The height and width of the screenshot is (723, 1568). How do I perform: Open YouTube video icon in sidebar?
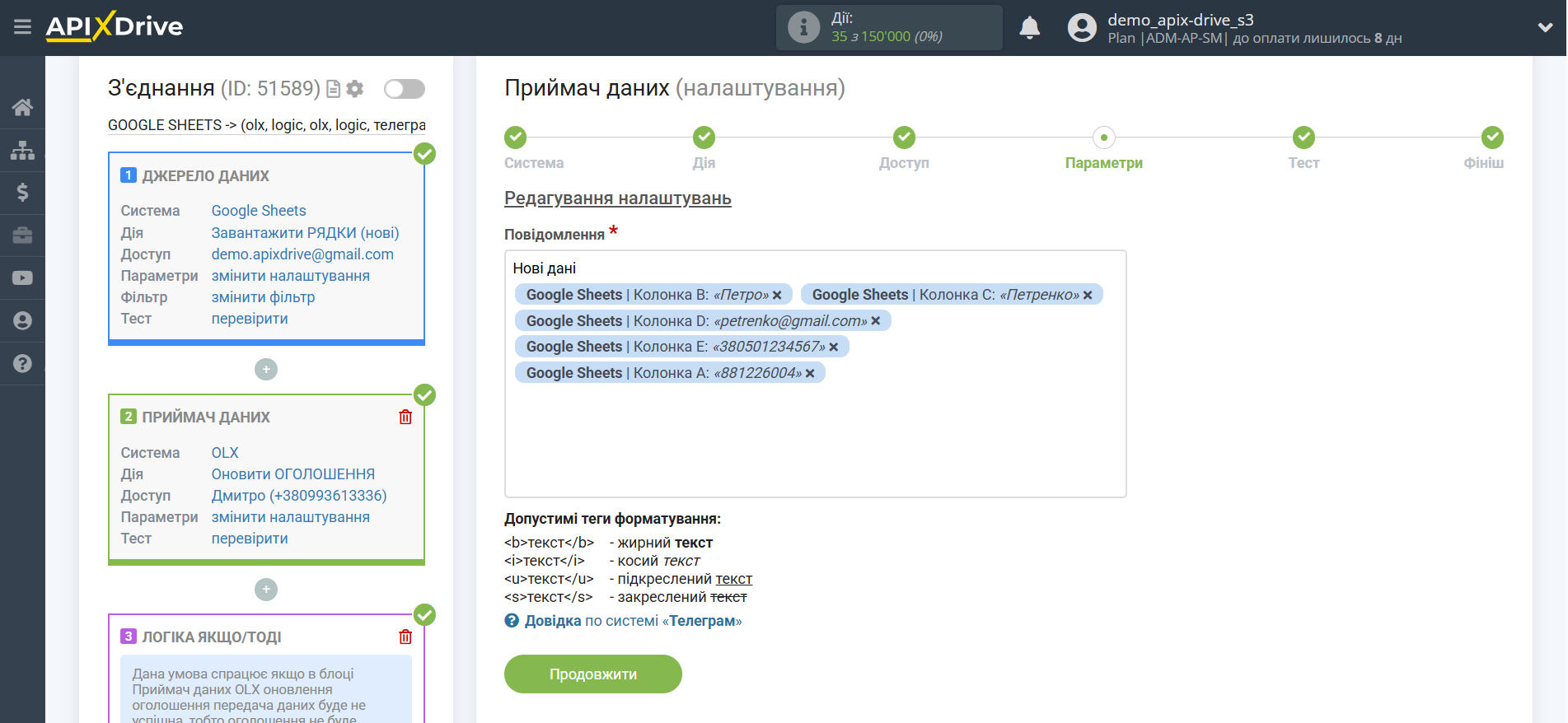[x=22, y=278]
